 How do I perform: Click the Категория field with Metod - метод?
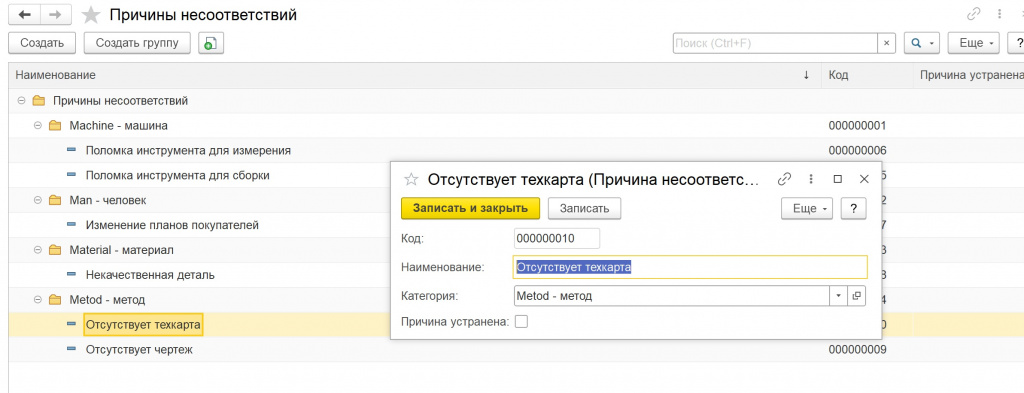tap(671, 296)
